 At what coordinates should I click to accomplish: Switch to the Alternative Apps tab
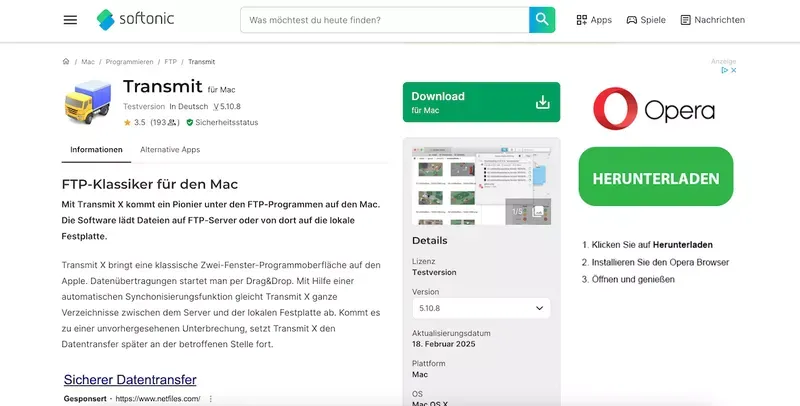tap(170, 149)
